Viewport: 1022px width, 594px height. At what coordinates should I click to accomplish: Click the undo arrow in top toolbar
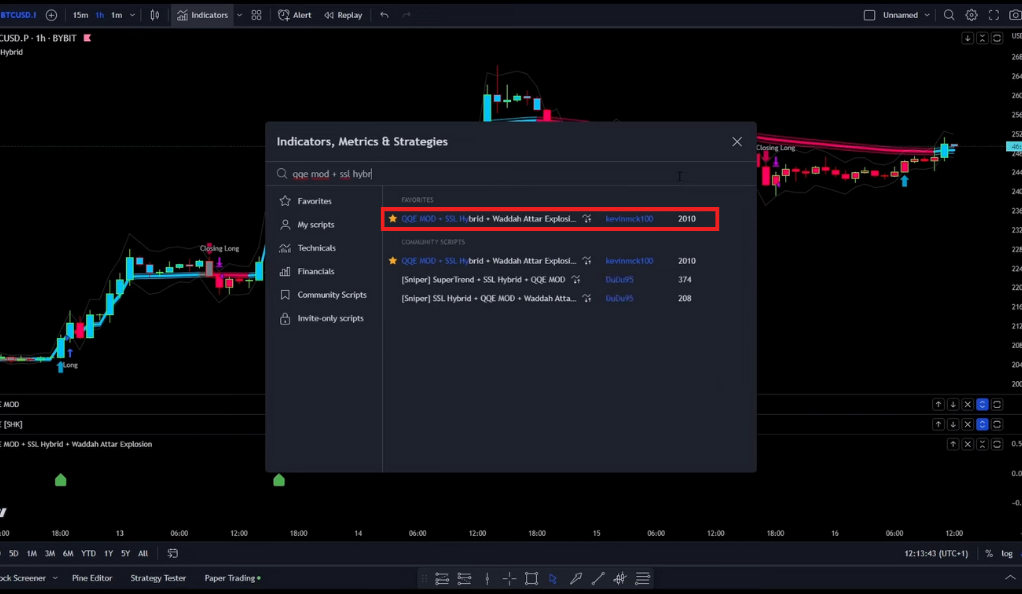click(x=385, y=15)
